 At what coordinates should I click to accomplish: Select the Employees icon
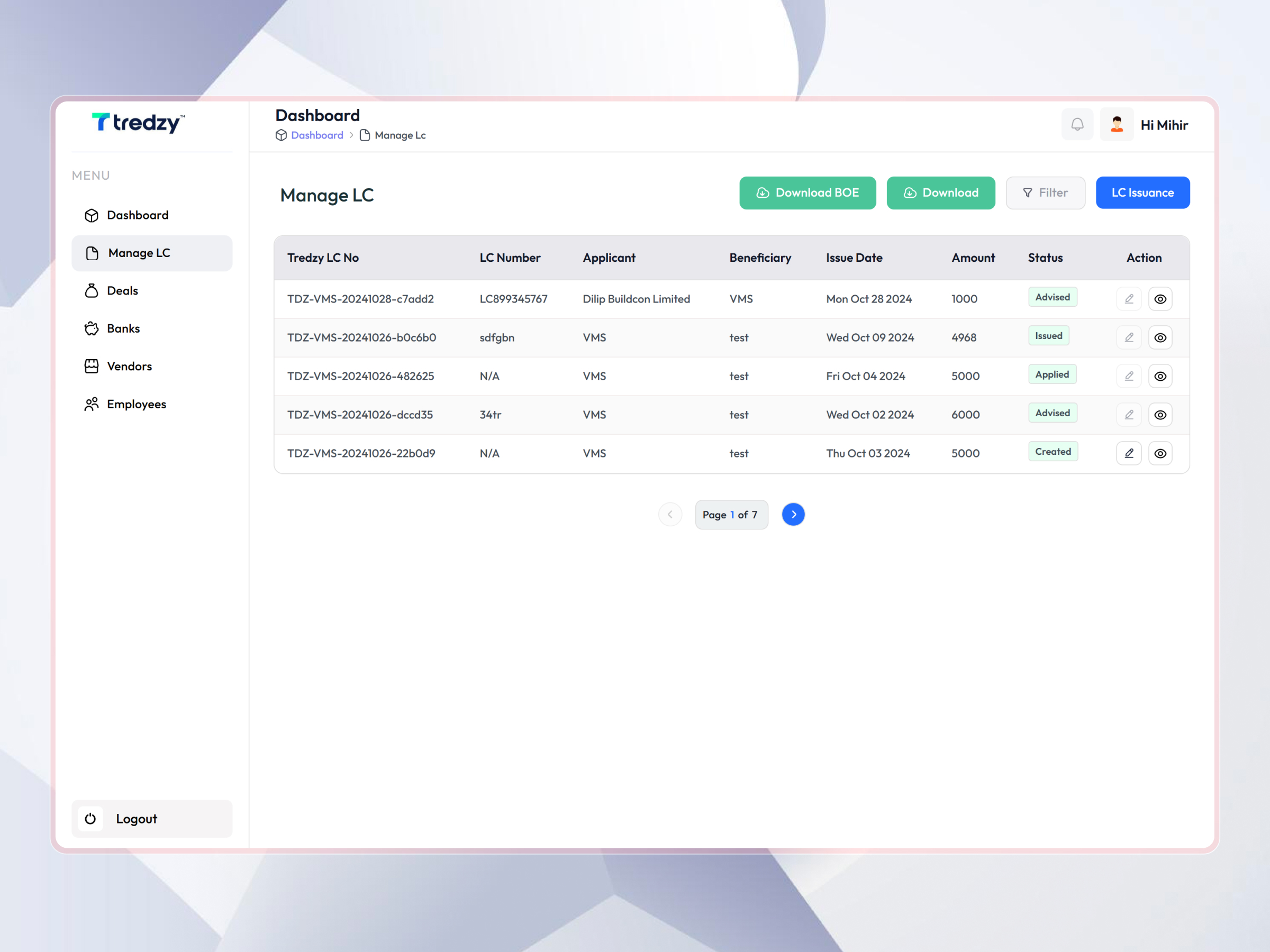pos(92,404)
